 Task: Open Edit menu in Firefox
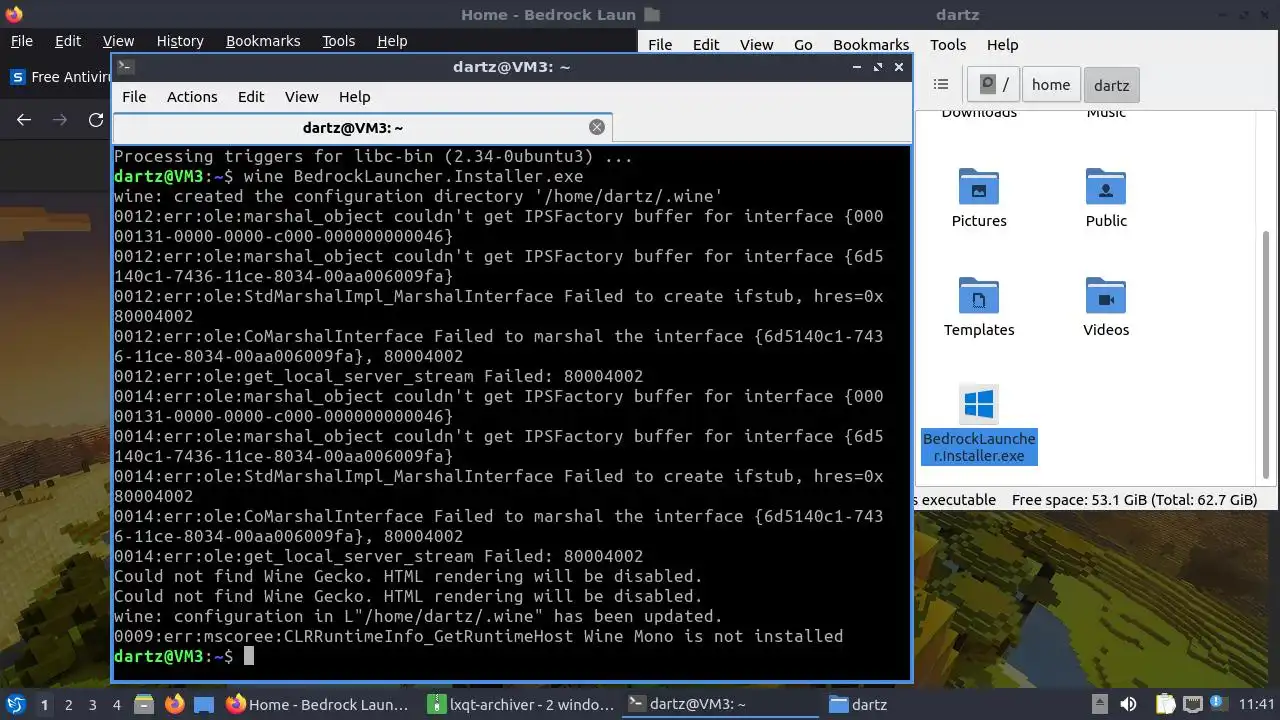coord(68,41)
